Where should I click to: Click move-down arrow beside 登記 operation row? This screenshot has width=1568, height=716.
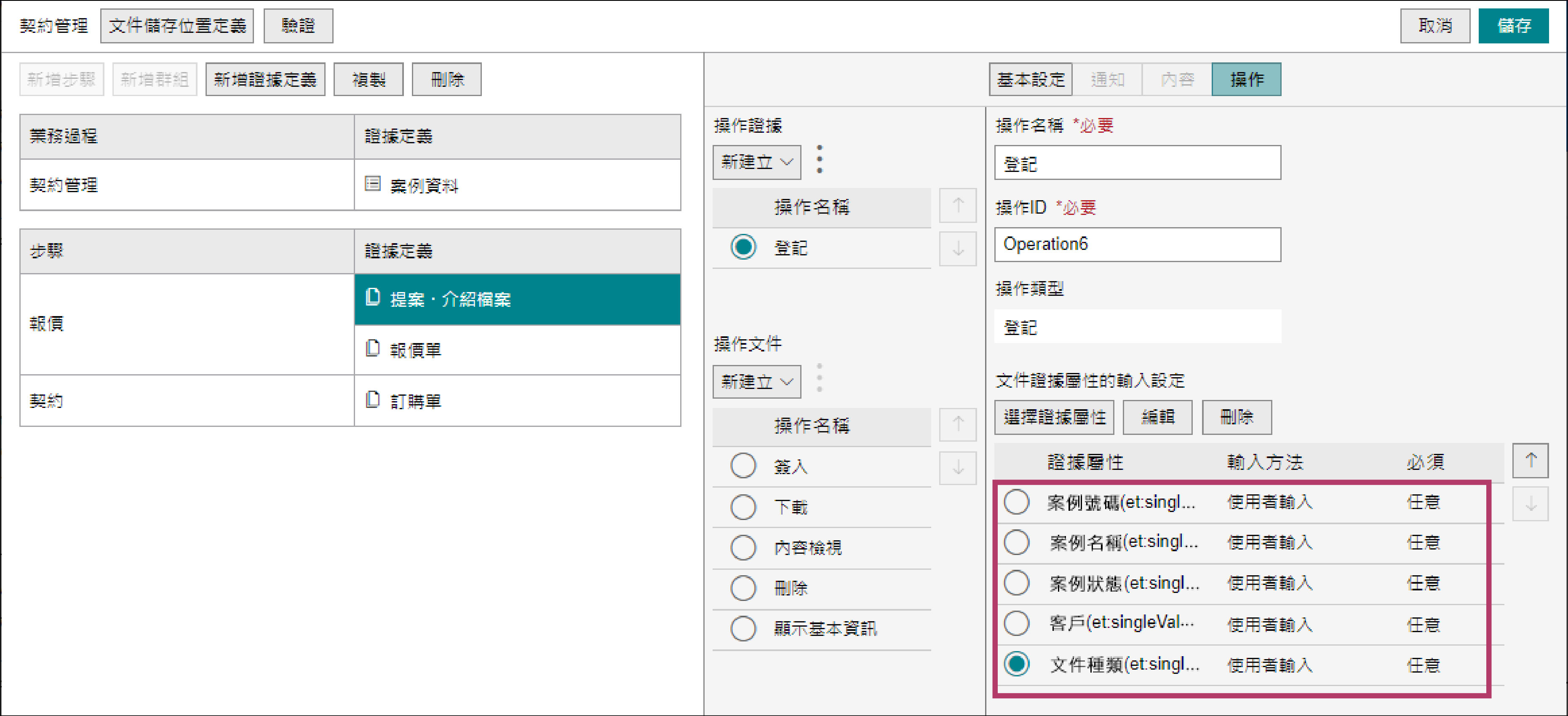pyautogui.click(x=957, y=248)
